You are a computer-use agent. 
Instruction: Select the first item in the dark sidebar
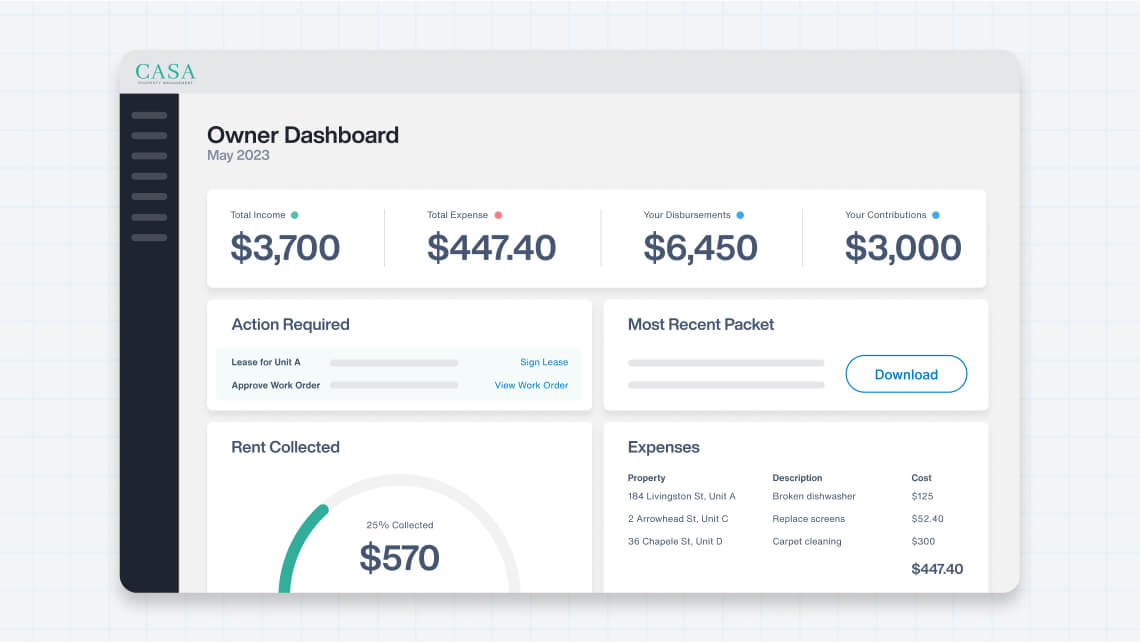149,115
